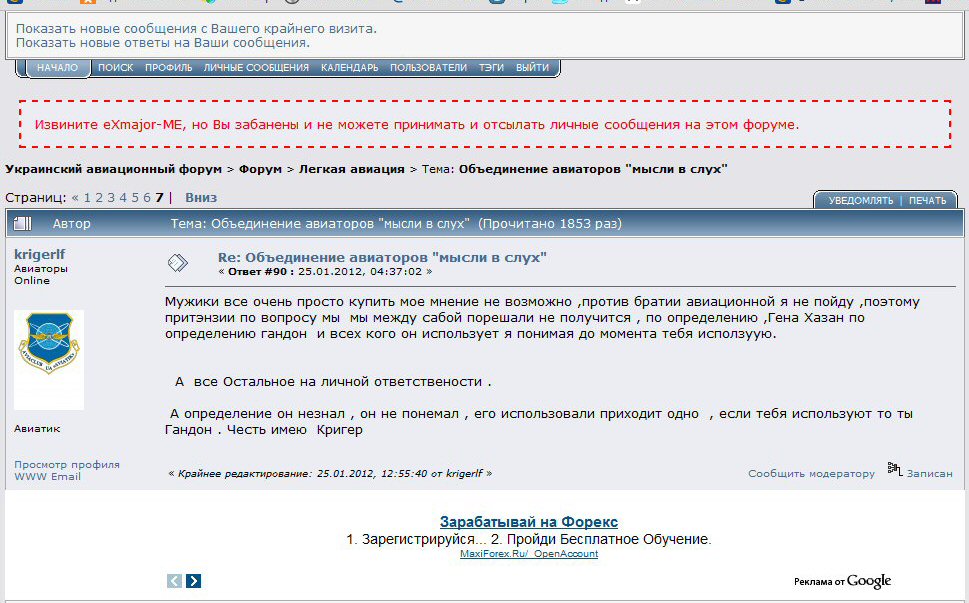Image resolution: width=969 pixels, height=603 pixels.
Task: Click the post message icon beside reply title
Action: [177, 263]
